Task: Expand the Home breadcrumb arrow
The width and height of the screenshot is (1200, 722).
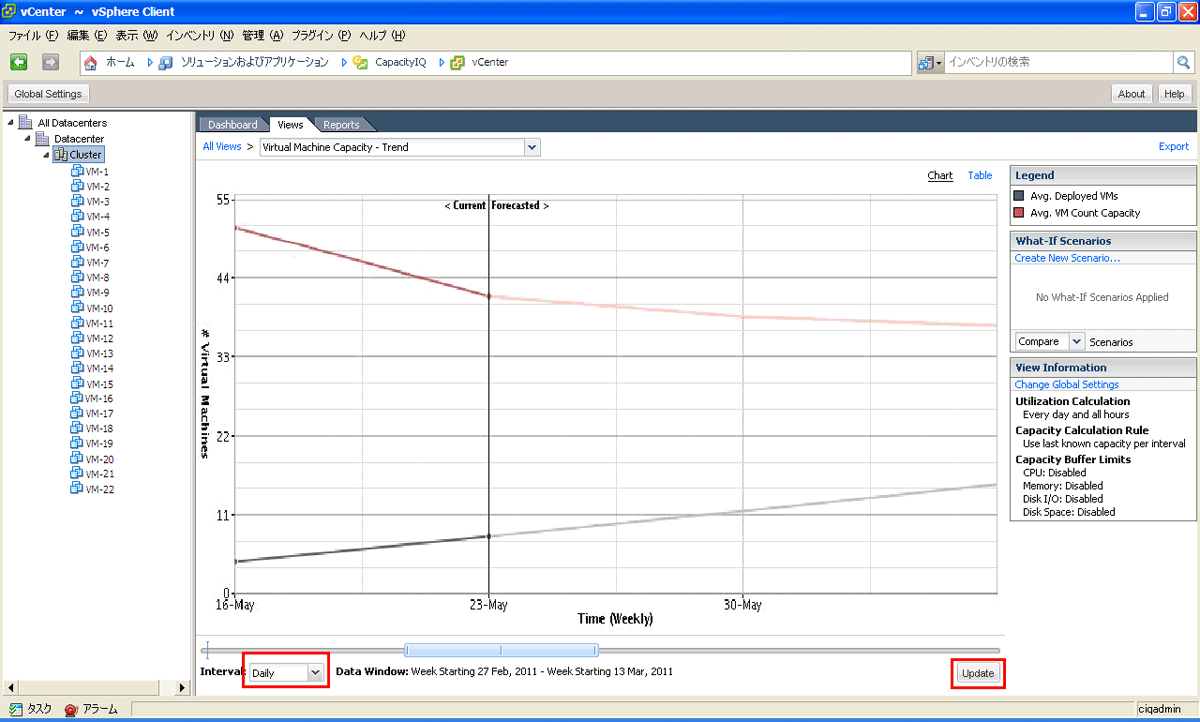Action: pyautogui.click(x=150, y=62)
